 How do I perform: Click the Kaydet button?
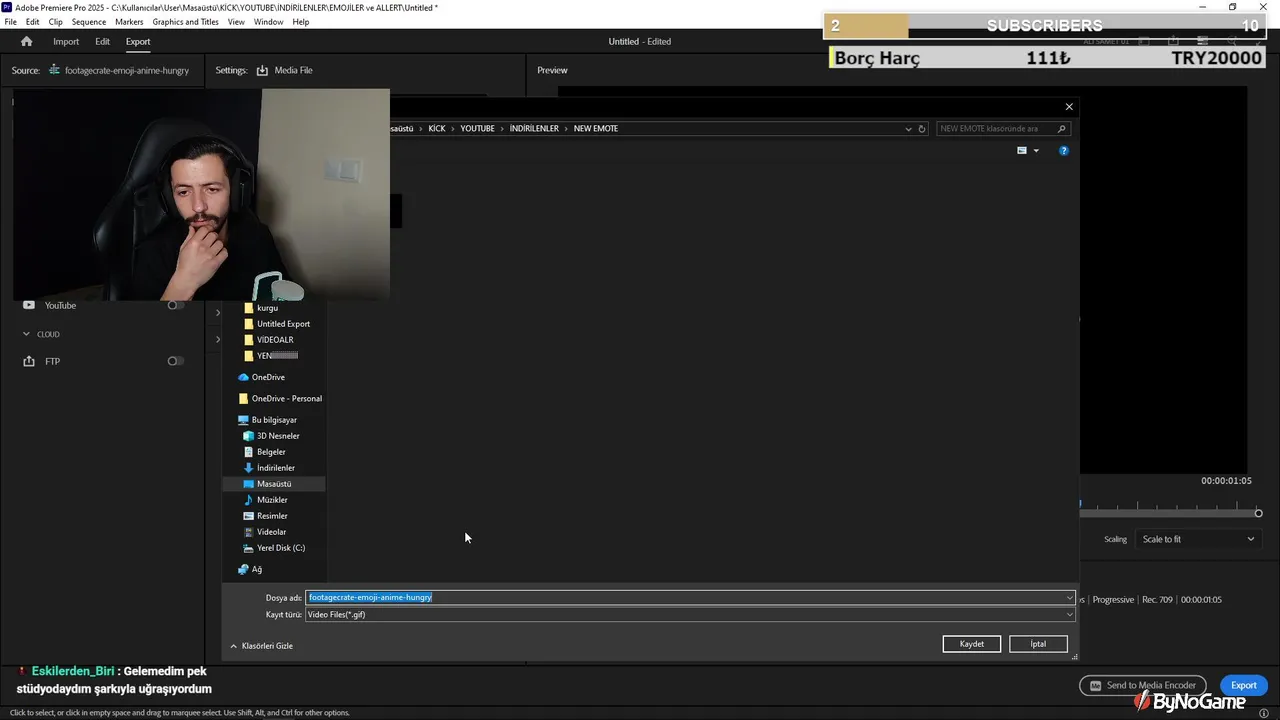pyautogui.click(x=972, y=644)
